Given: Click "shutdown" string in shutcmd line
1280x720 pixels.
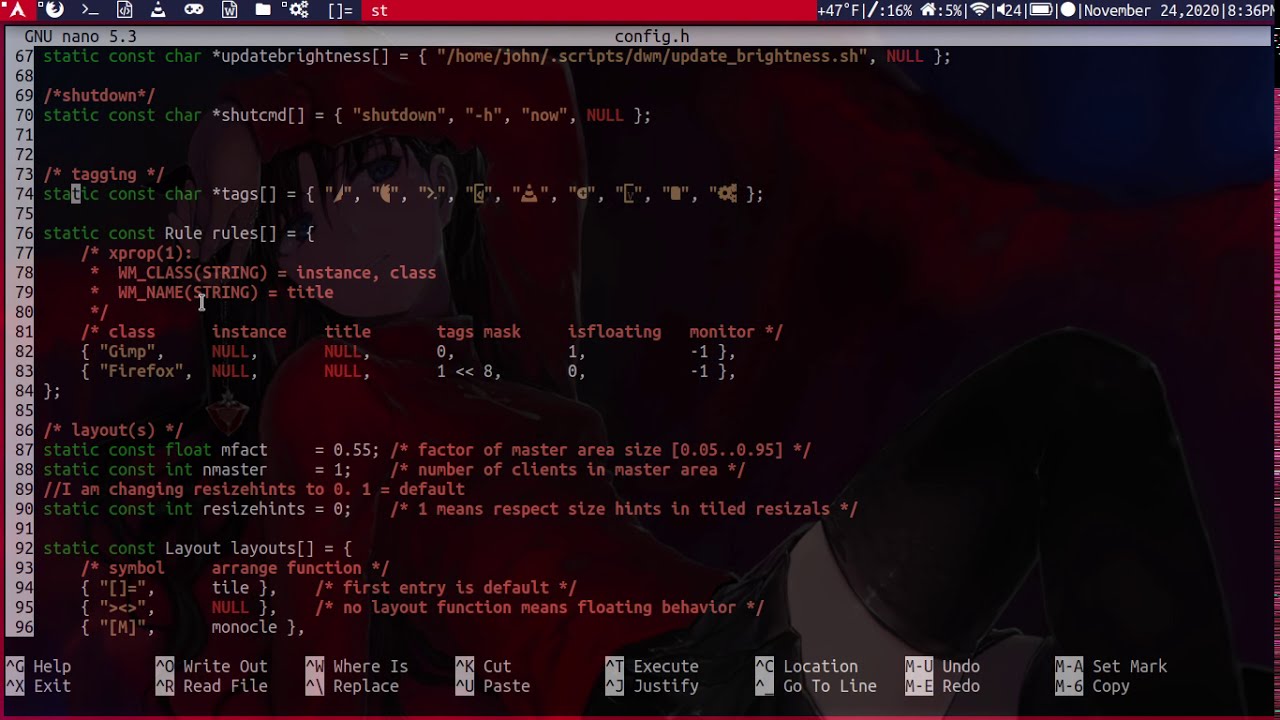Looking at the screenshot, I should tap(399, 116).
